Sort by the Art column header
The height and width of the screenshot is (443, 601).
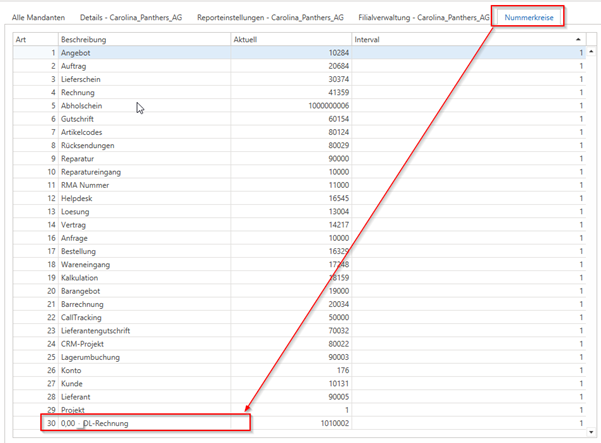coord(22,39)
